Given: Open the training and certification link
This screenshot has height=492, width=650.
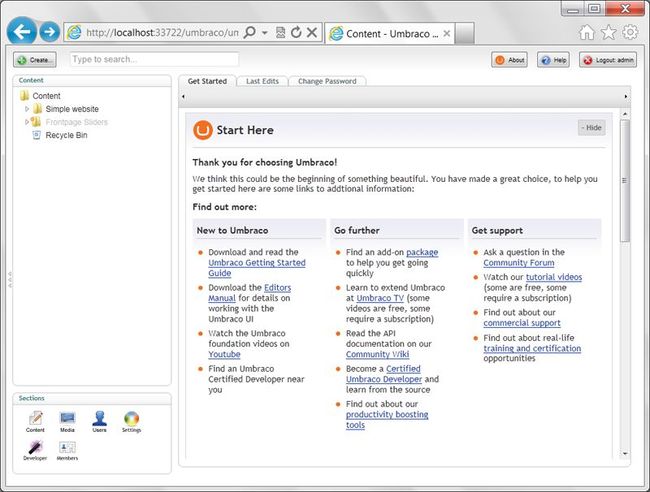Looking at the screenshot, I should 532,349.
